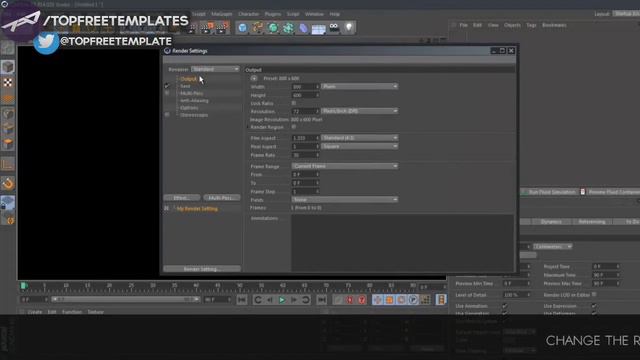This screenshot has width=640, height=360.
Task: Open the Resolution Pixels/Inch dropdown
Action: point(359,111)
